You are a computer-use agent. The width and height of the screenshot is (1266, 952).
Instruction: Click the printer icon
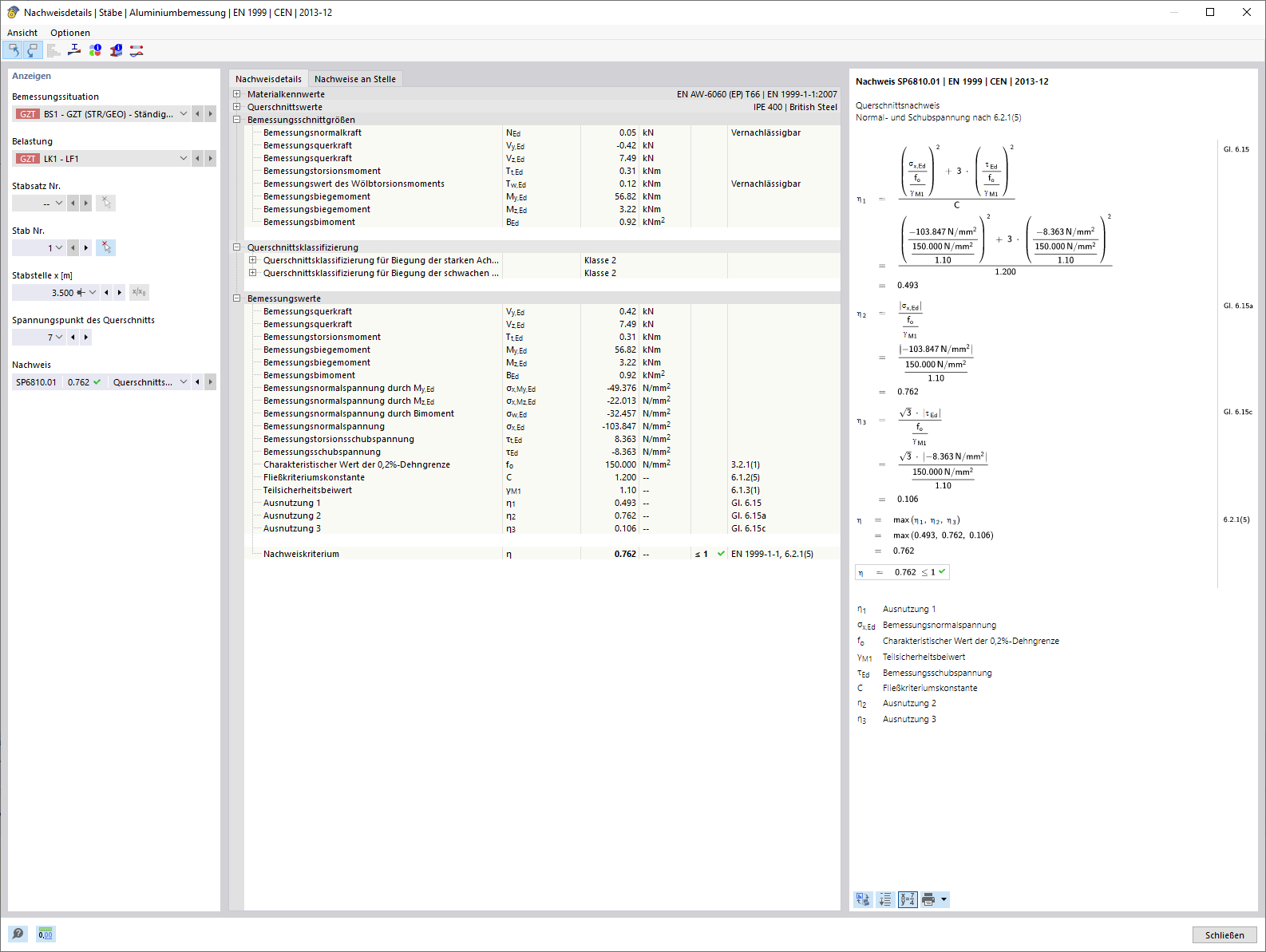point(928,900)
